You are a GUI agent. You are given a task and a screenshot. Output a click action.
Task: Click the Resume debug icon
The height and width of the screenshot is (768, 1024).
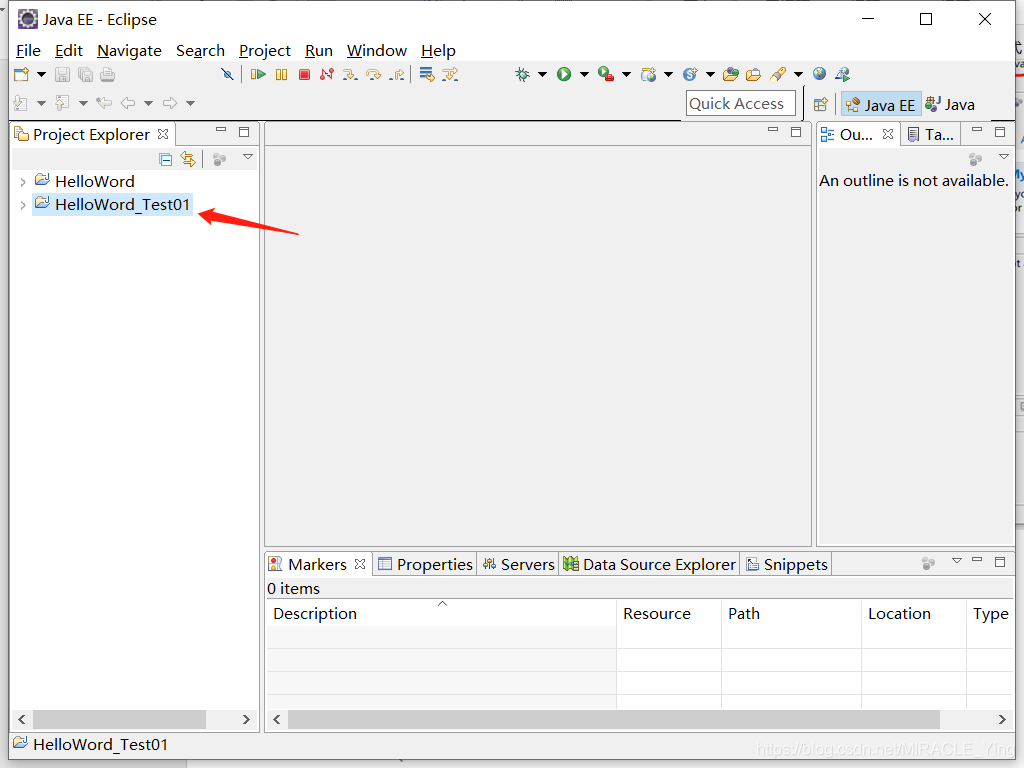259,74
